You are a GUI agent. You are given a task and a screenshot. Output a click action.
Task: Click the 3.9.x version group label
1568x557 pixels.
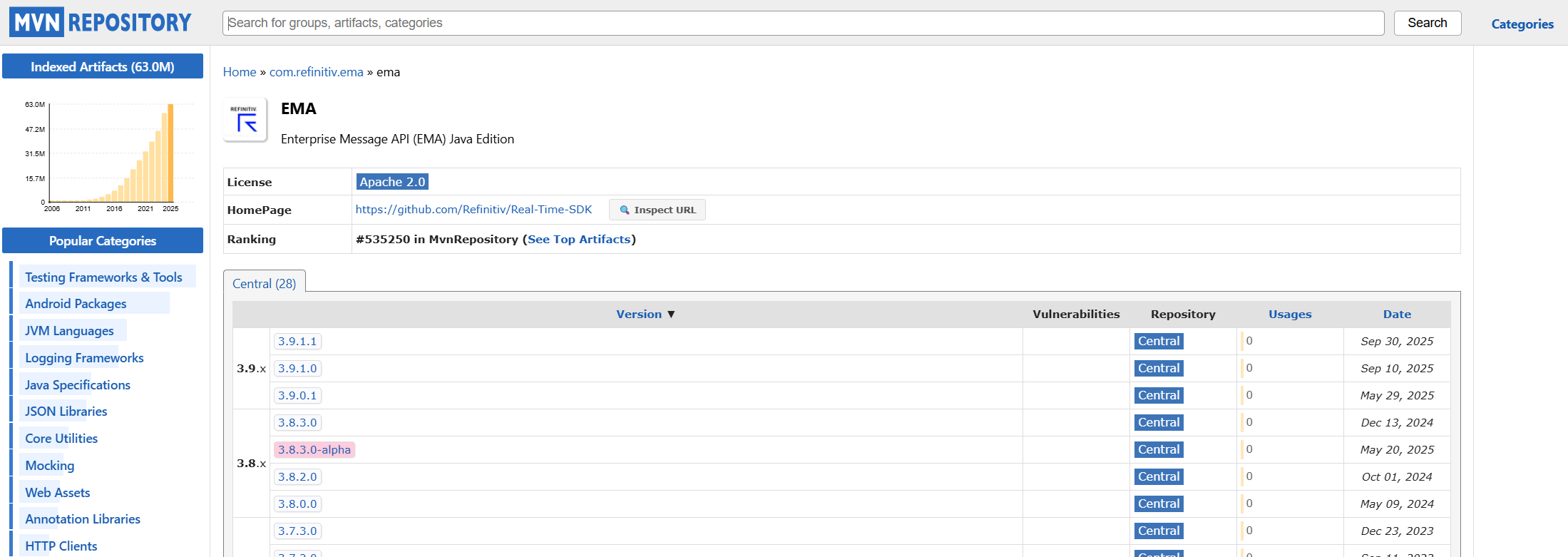click(x=251, y=369)
